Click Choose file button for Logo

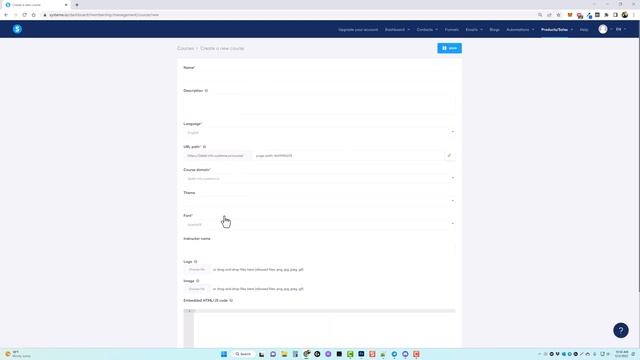pos(197,269)
